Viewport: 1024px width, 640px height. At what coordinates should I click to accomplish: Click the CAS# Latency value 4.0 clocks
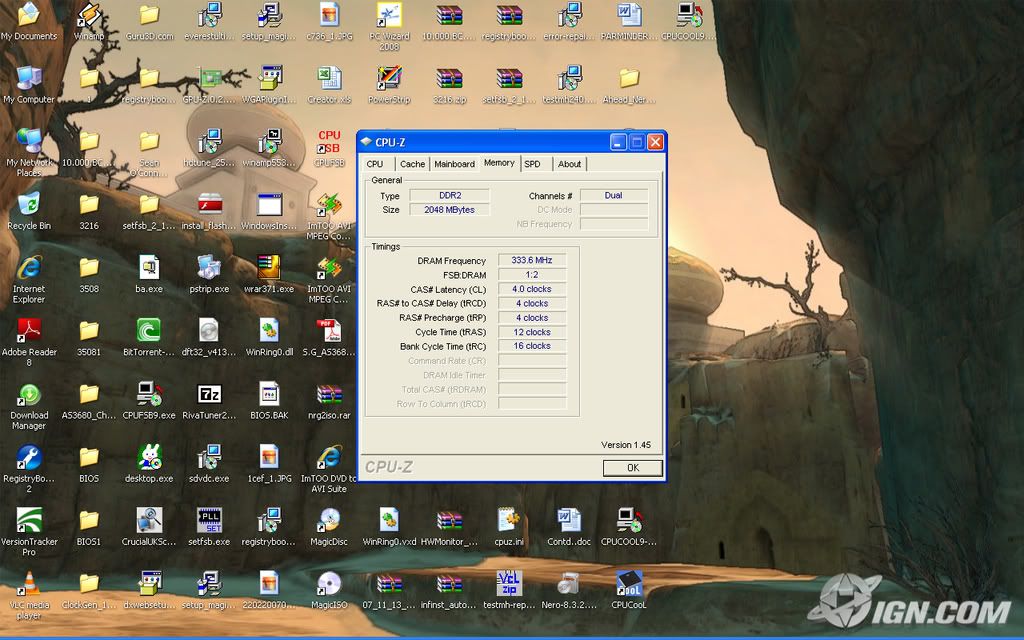[532, 289]
